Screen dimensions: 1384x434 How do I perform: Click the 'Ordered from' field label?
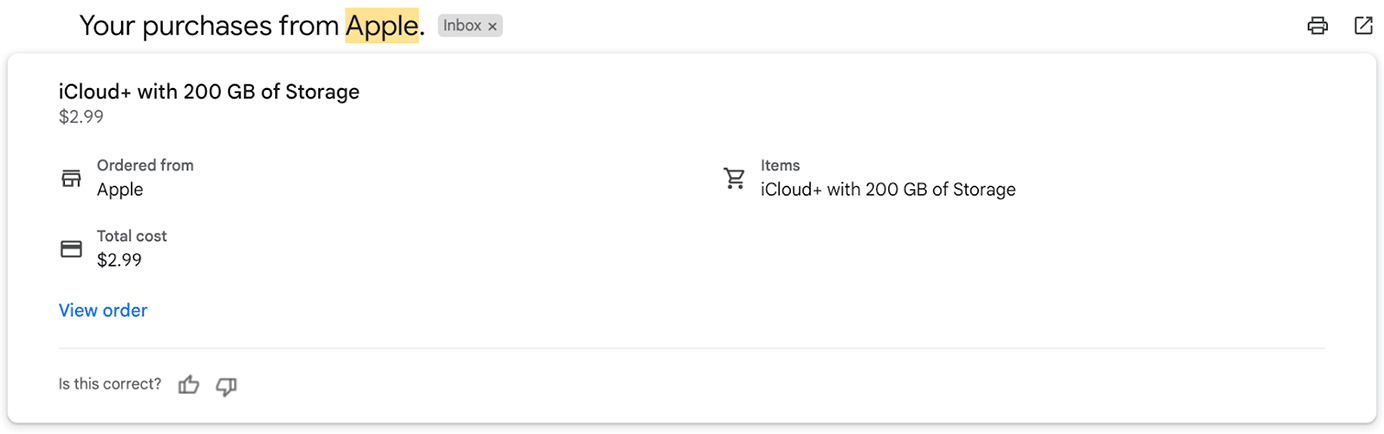[x=145, y=165]
